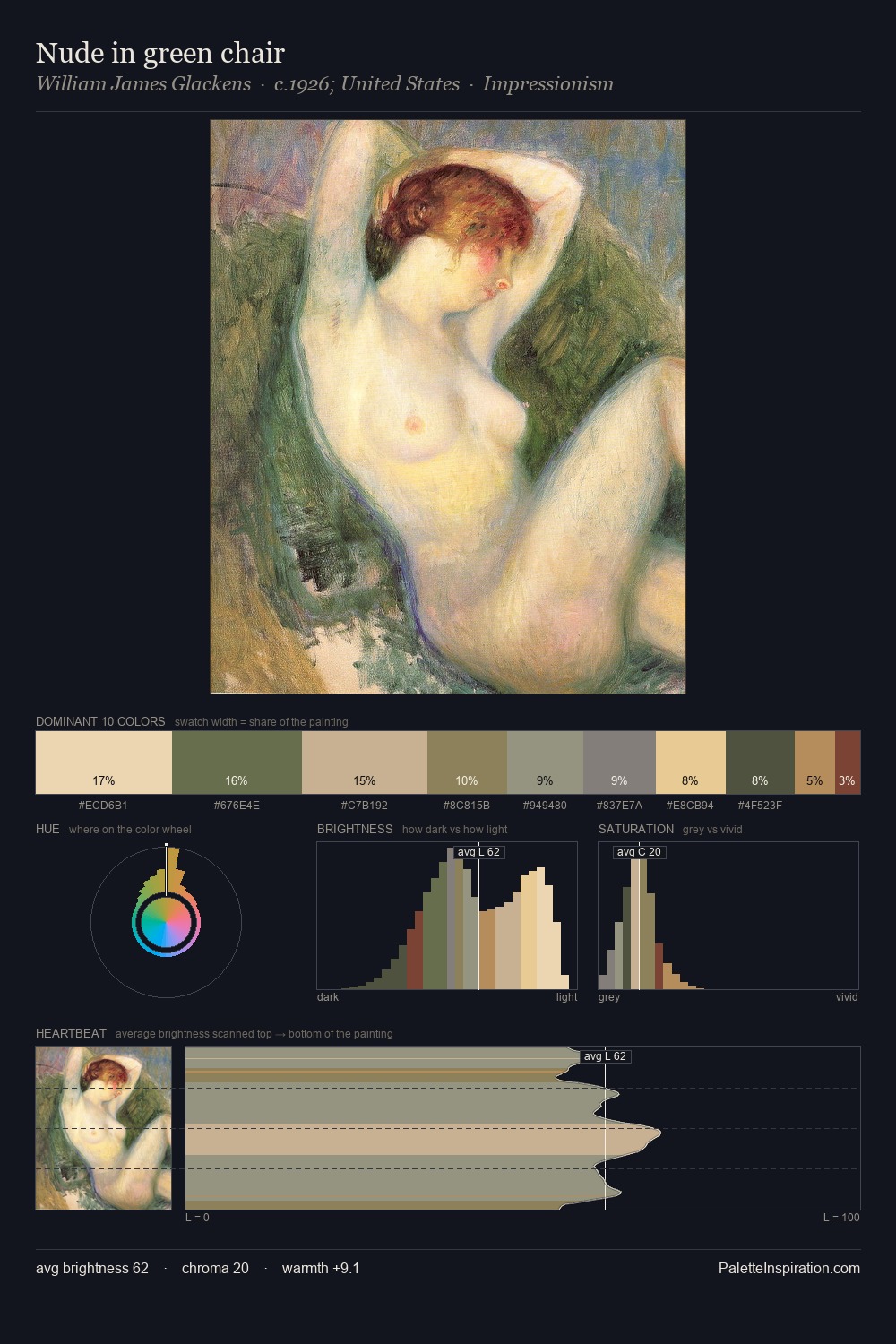Click the 3% reddish-brown swatch
This screenshot has height=1344, width=896.
tap(848, 762)
